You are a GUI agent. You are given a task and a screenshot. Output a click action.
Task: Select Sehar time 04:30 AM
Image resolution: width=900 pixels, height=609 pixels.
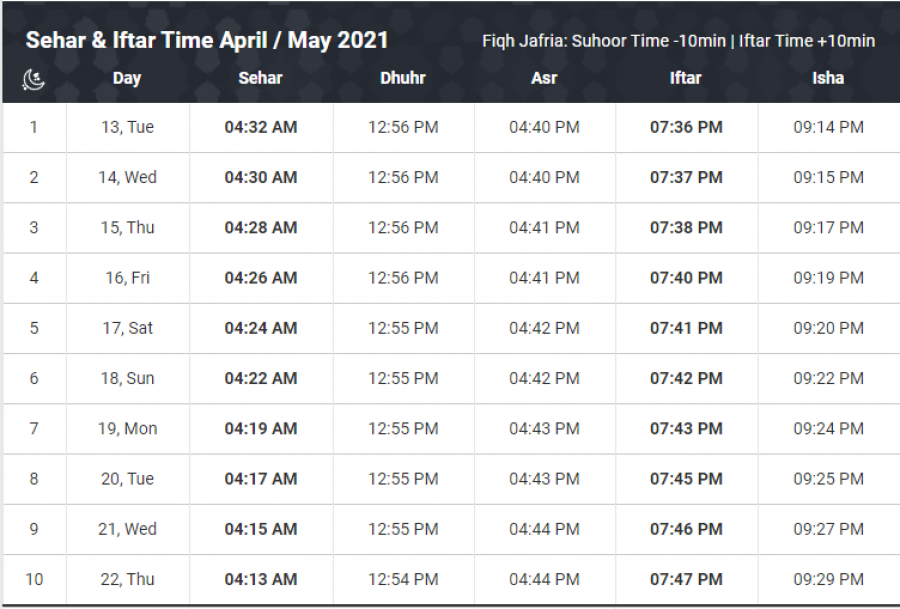click(260, 178)
